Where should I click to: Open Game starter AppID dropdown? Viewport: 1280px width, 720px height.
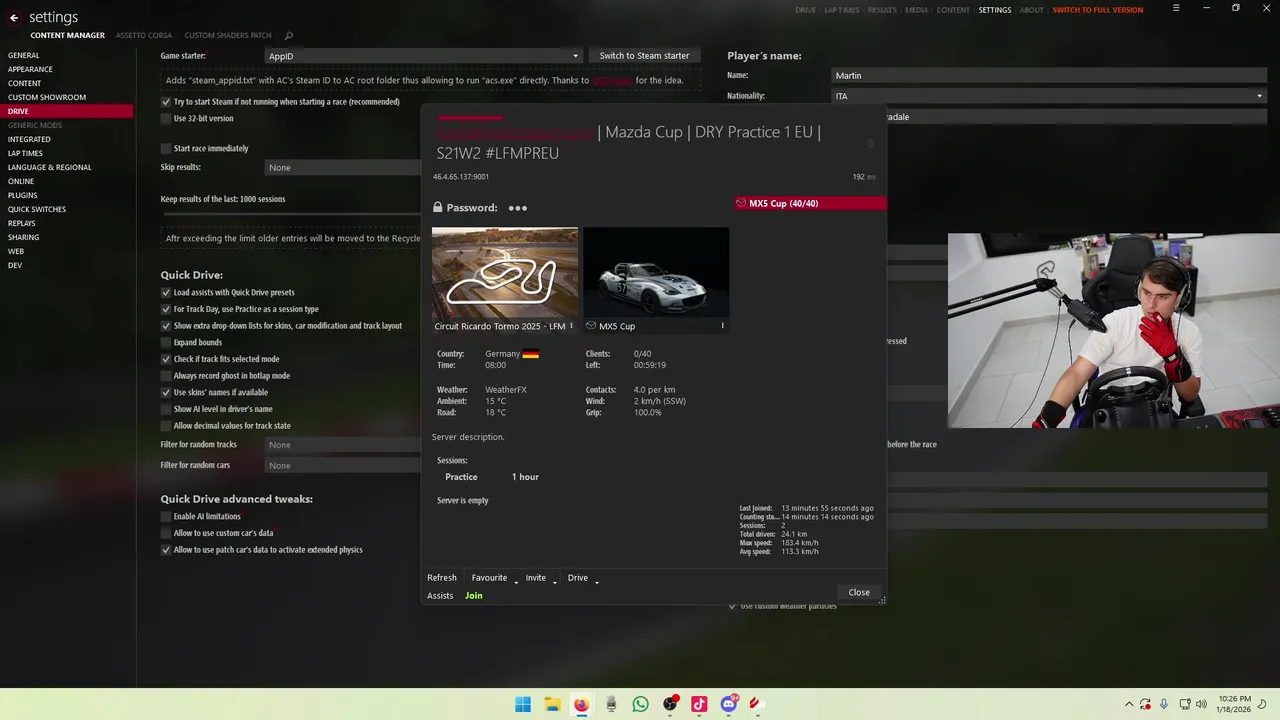pyautogui.click(x=423, y=56)
